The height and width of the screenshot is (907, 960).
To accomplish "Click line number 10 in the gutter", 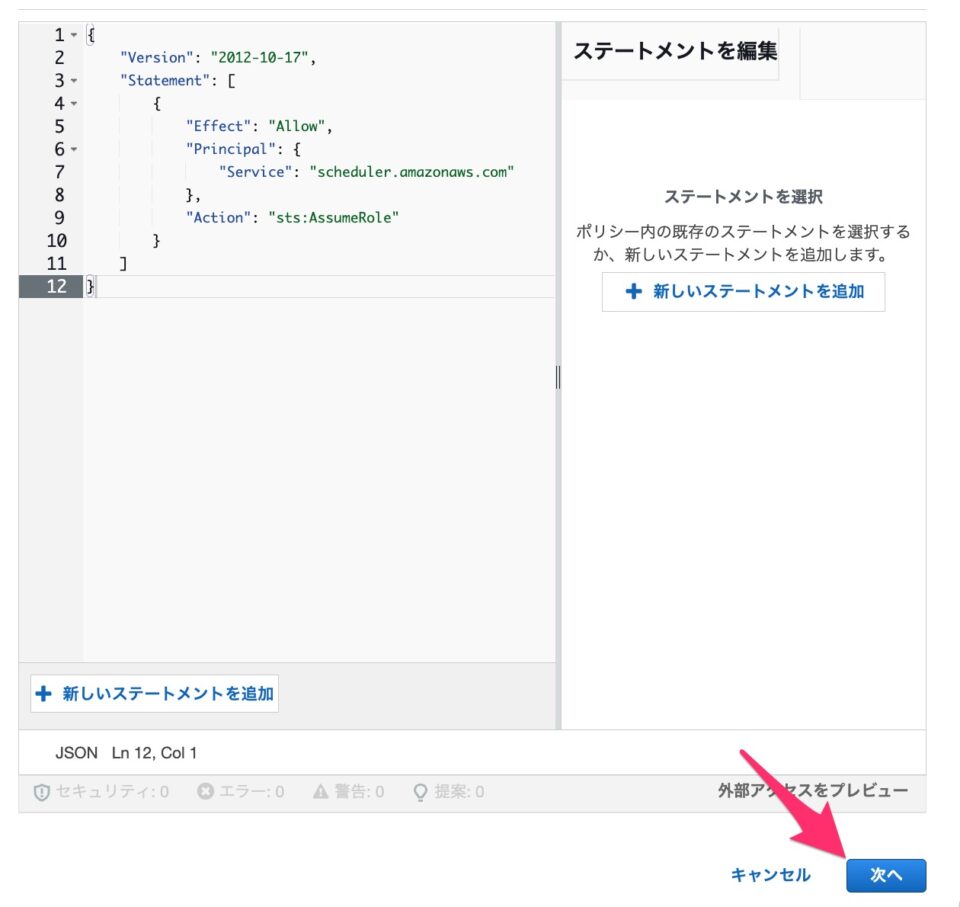I will click(56, 241).
